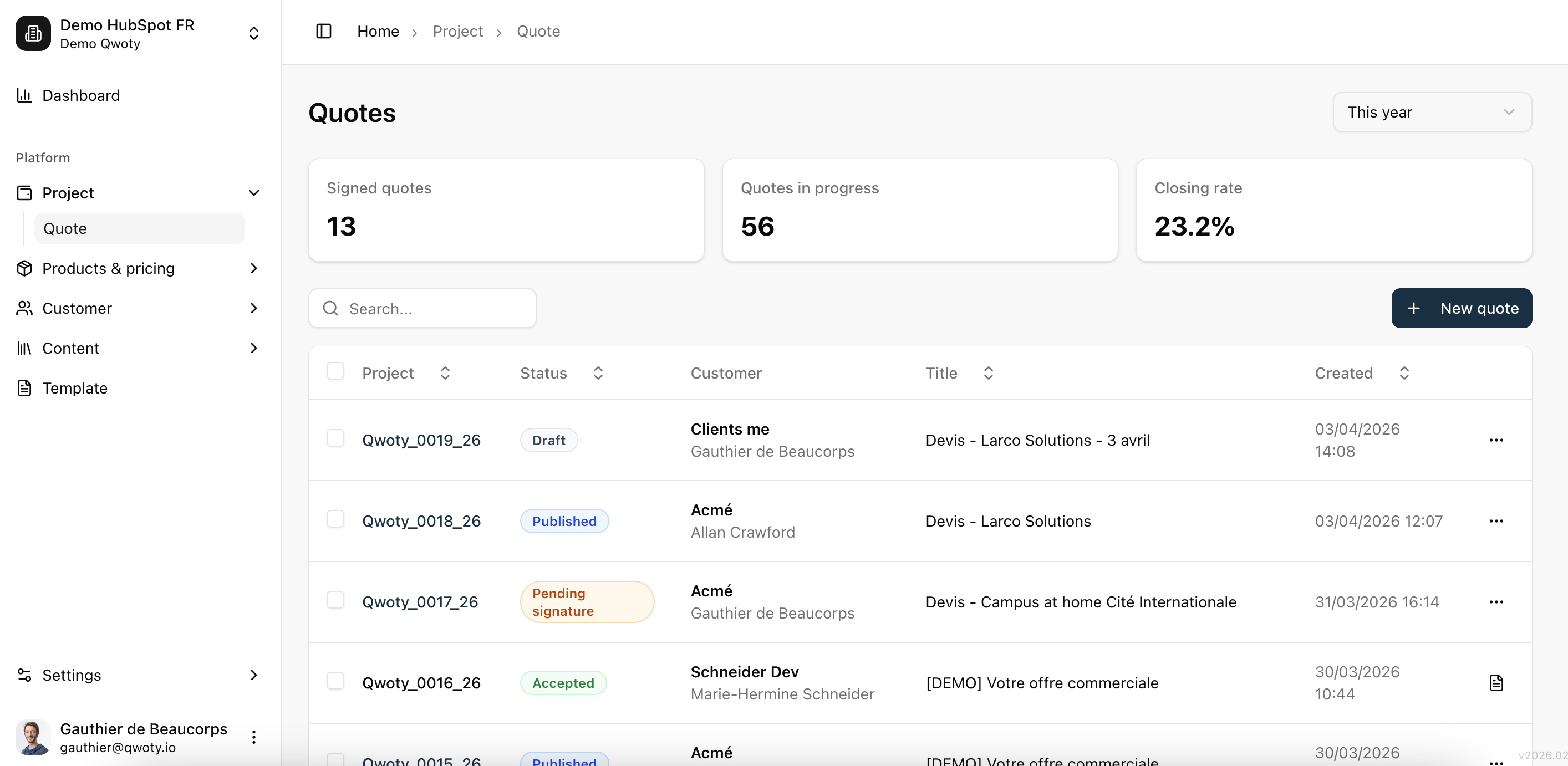Click the magnifier icon in search box
This screenshot has width=1568, height=766.
click(x=330, y=309)
